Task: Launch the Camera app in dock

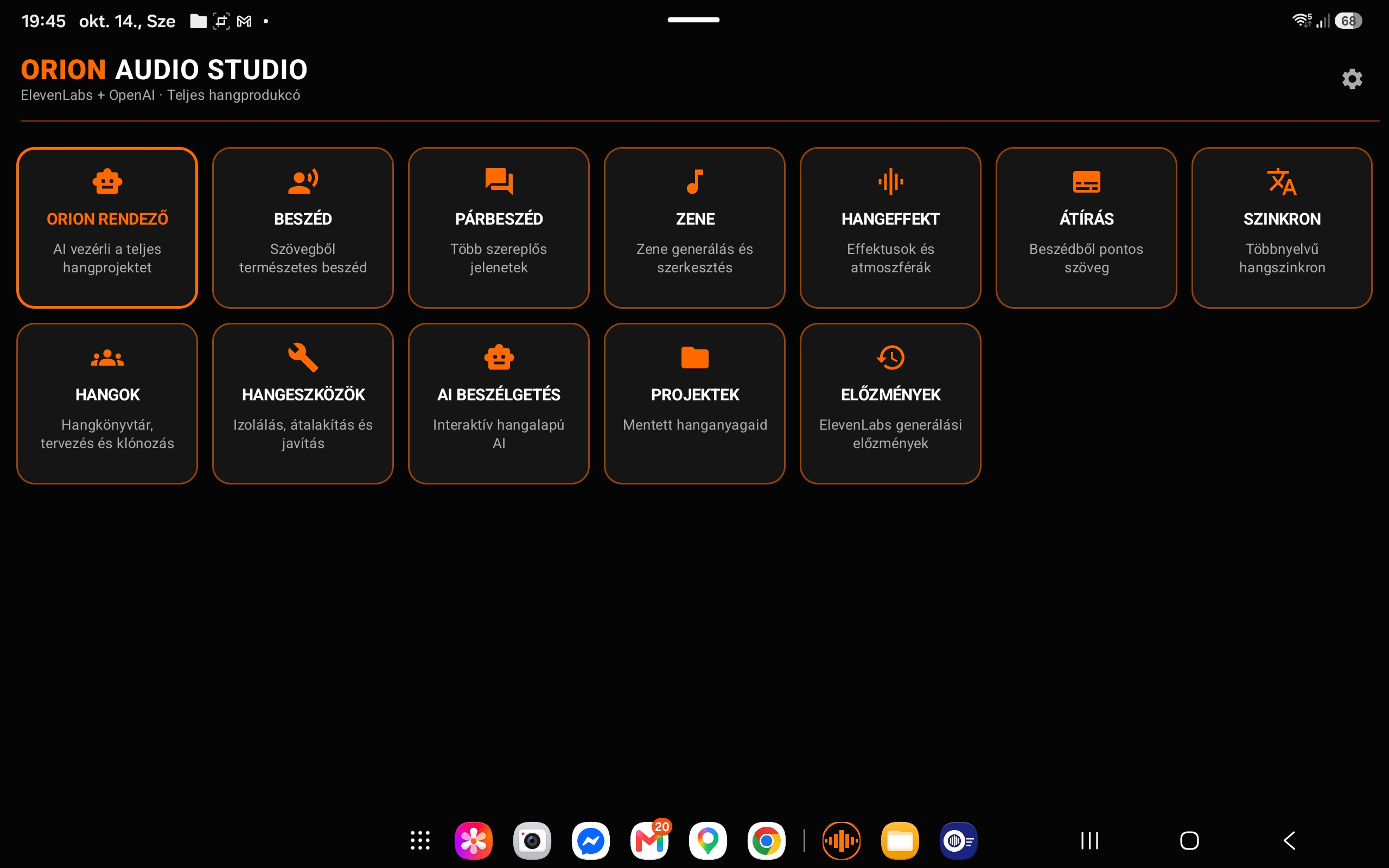Action: [532, 840]
